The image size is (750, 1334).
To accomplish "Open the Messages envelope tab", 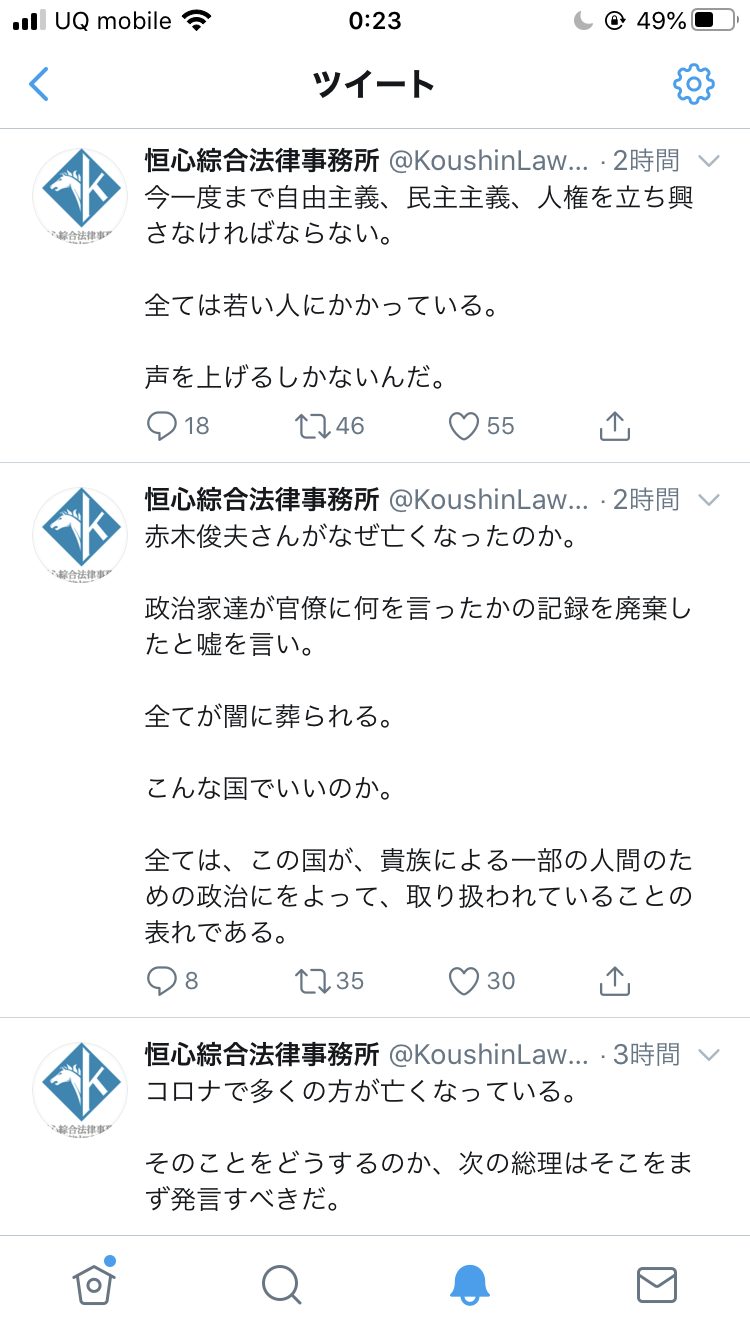I will coord(657,1284).
